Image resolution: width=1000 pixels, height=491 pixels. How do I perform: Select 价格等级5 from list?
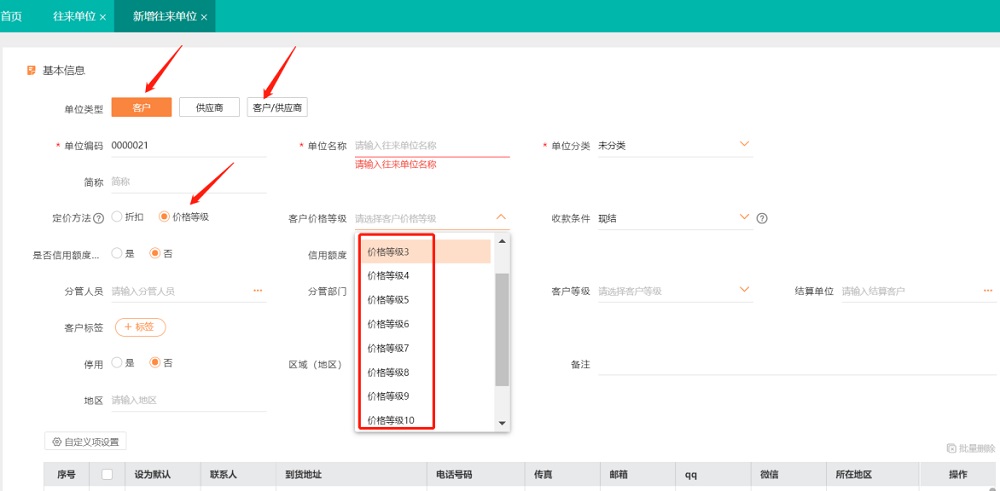[425, 300]
